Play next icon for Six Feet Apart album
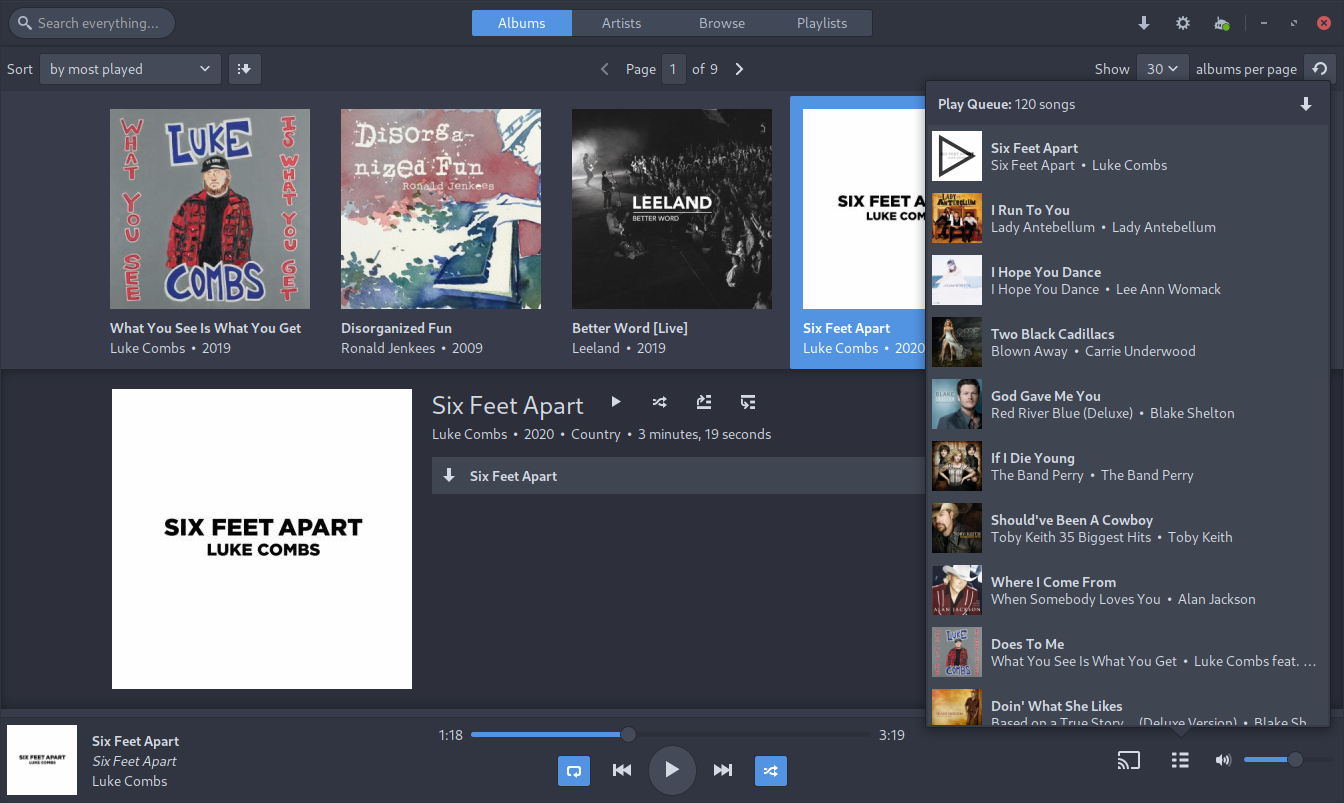The width and height of the screenshot is (1344, 803). point(704,402)
